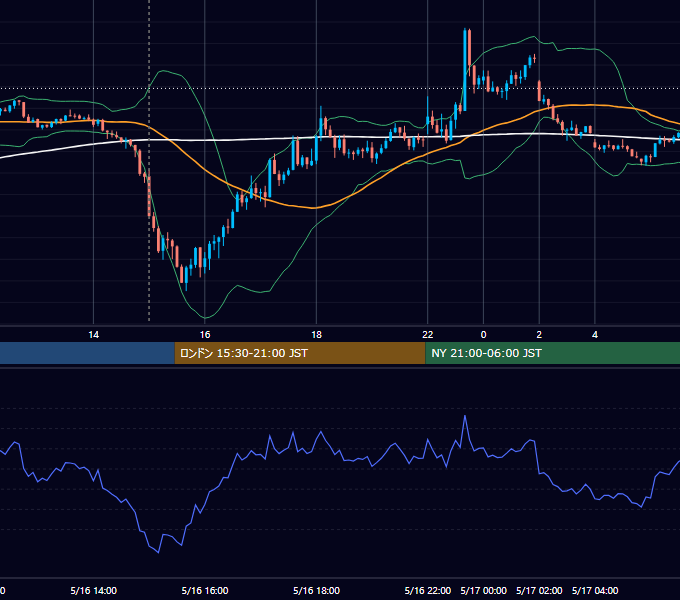Click the 5/16 22:00 time label

point(428,590)
